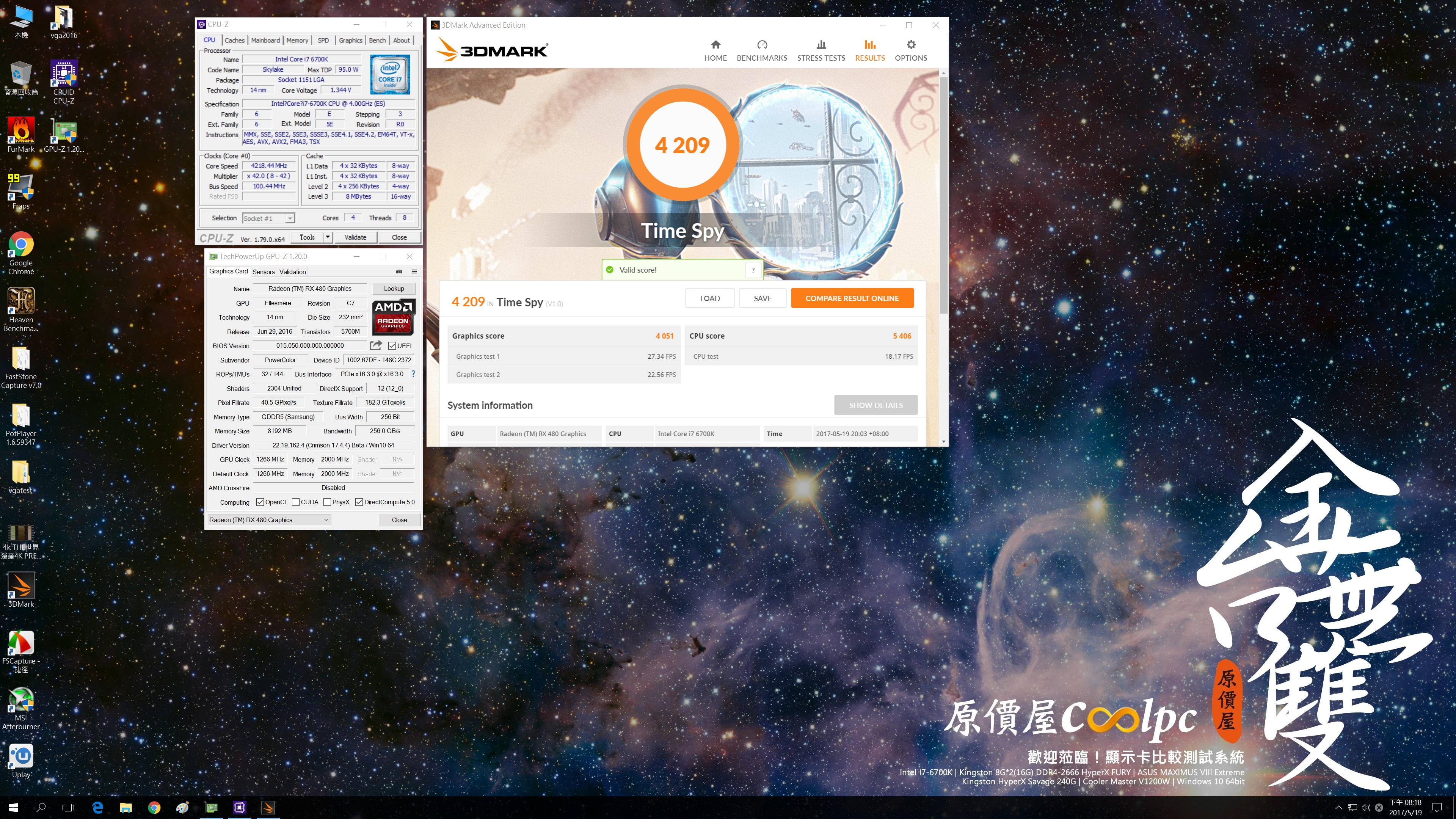Toggle the UEFI checkbox in GPU-Z
The height and width of the screenshot is (819, 1456).
click(x=392, y=345)
